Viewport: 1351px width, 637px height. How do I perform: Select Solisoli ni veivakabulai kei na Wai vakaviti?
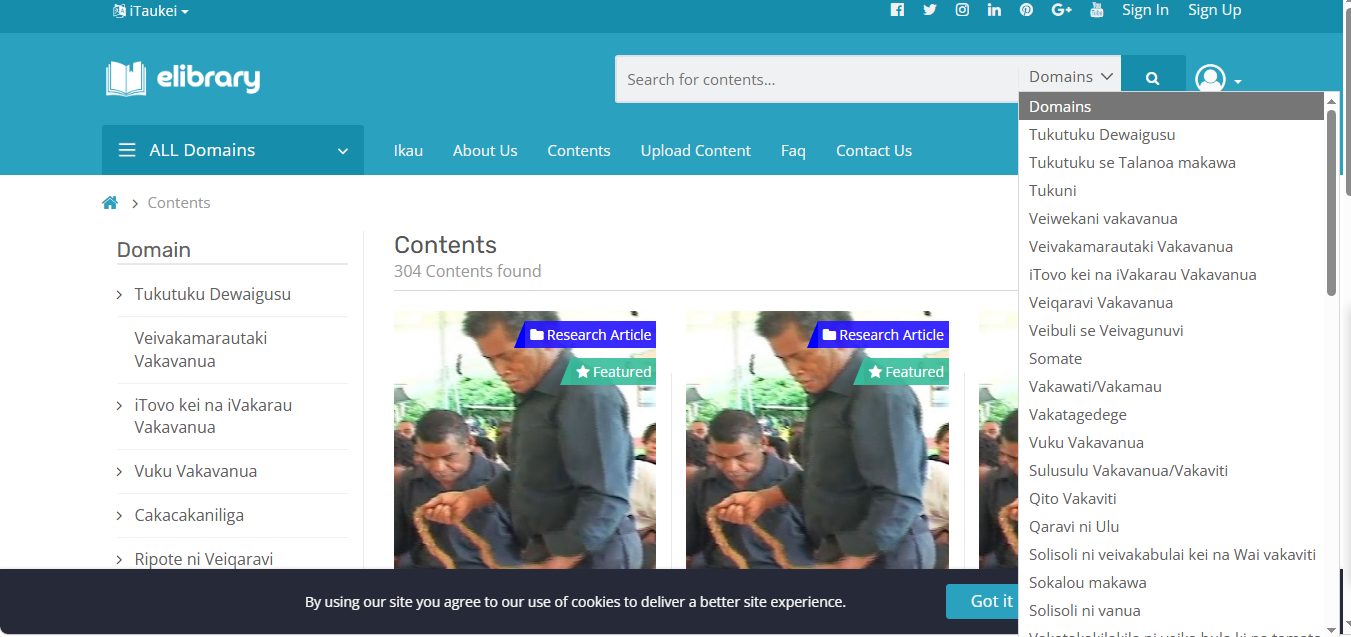pos(1171,554)
